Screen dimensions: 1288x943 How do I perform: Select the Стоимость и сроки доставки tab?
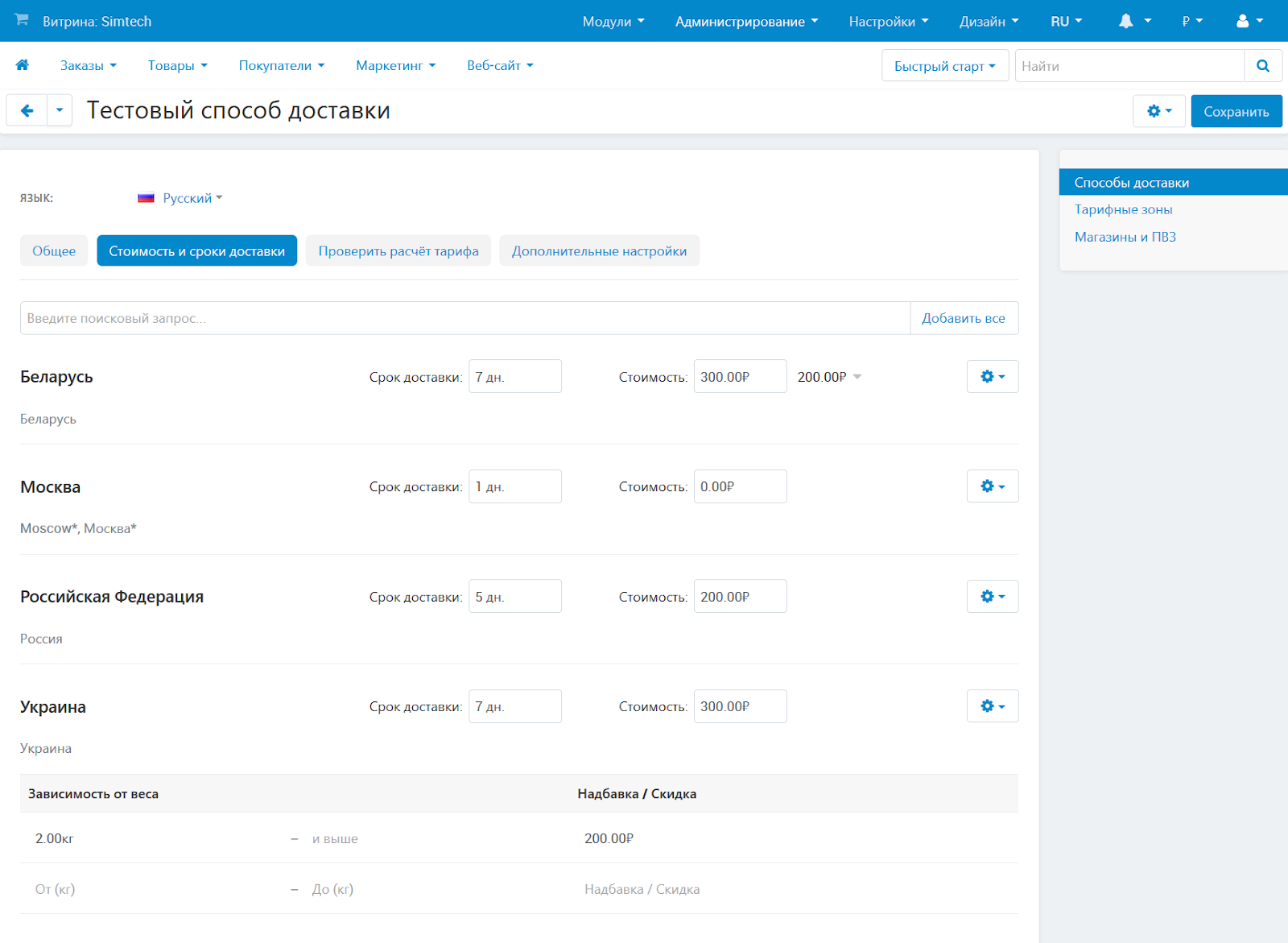coord(197,251)
